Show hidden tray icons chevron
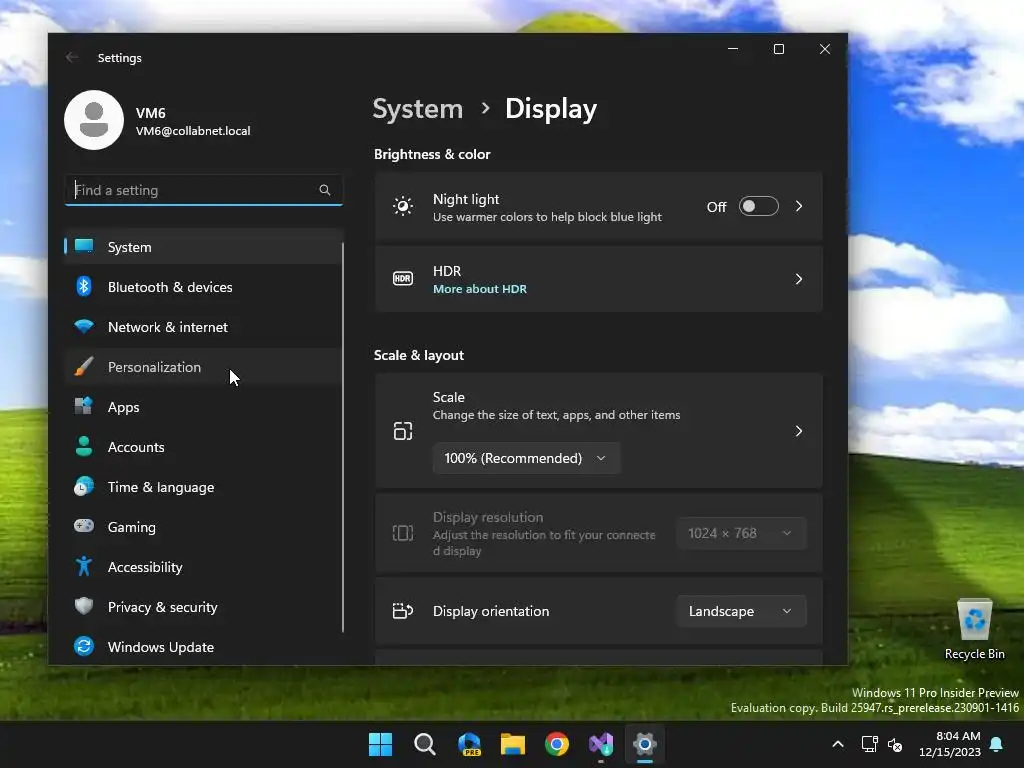The width and height of the screenshot is (1024, 768). tap(838, 744)
